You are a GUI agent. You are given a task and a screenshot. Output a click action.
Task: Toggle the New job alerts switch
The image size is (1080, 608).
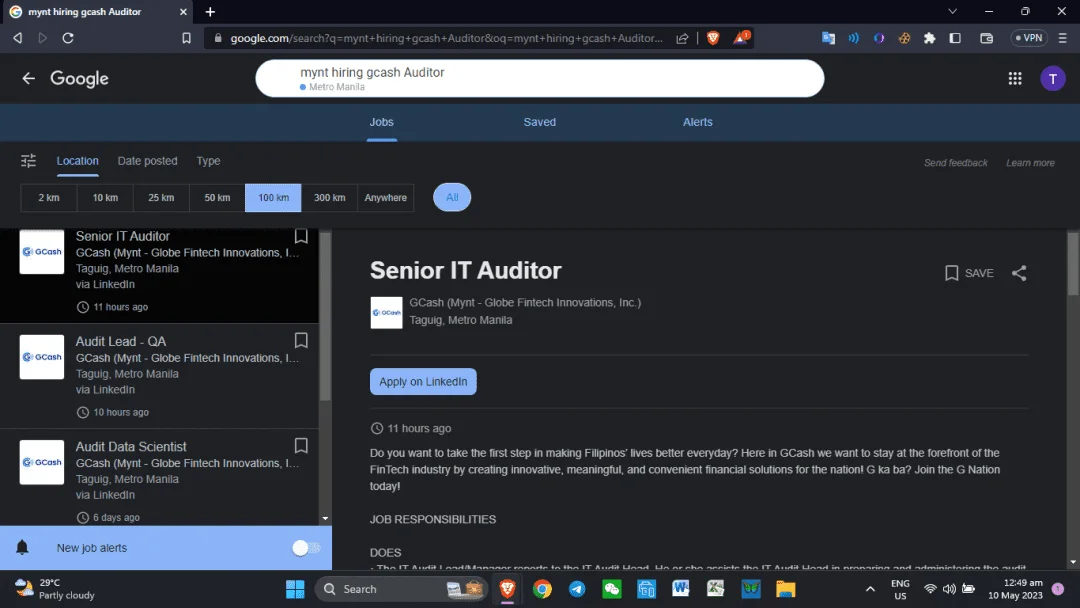click(306, 548)
